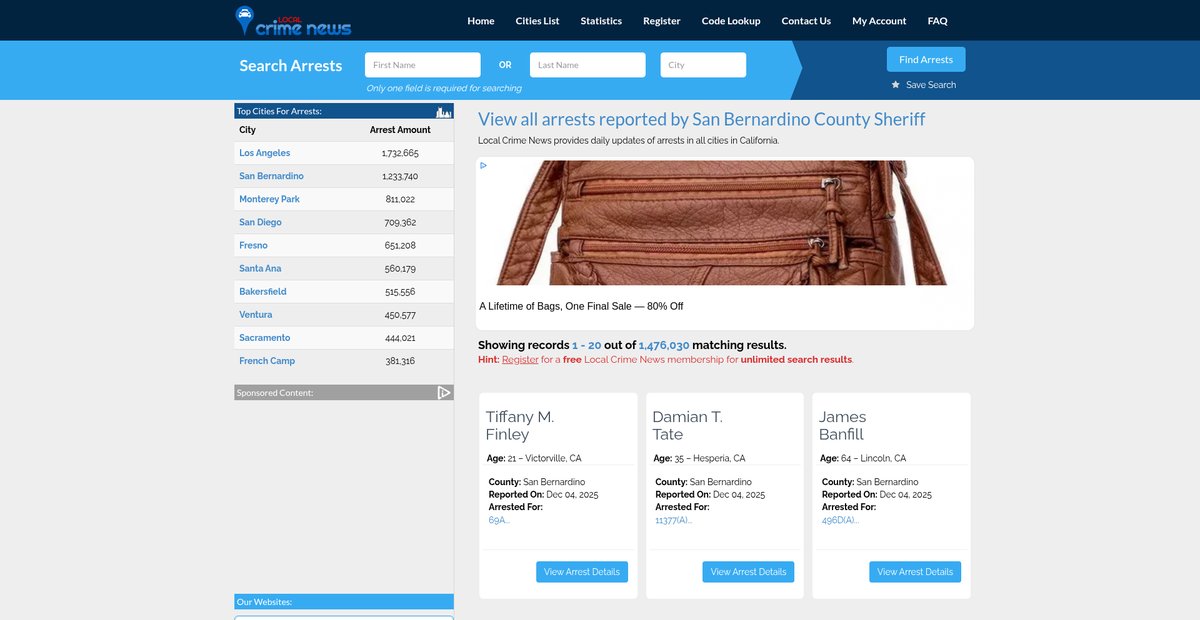Click the Save Search link

pyautogui.click(x=931, y=85)
